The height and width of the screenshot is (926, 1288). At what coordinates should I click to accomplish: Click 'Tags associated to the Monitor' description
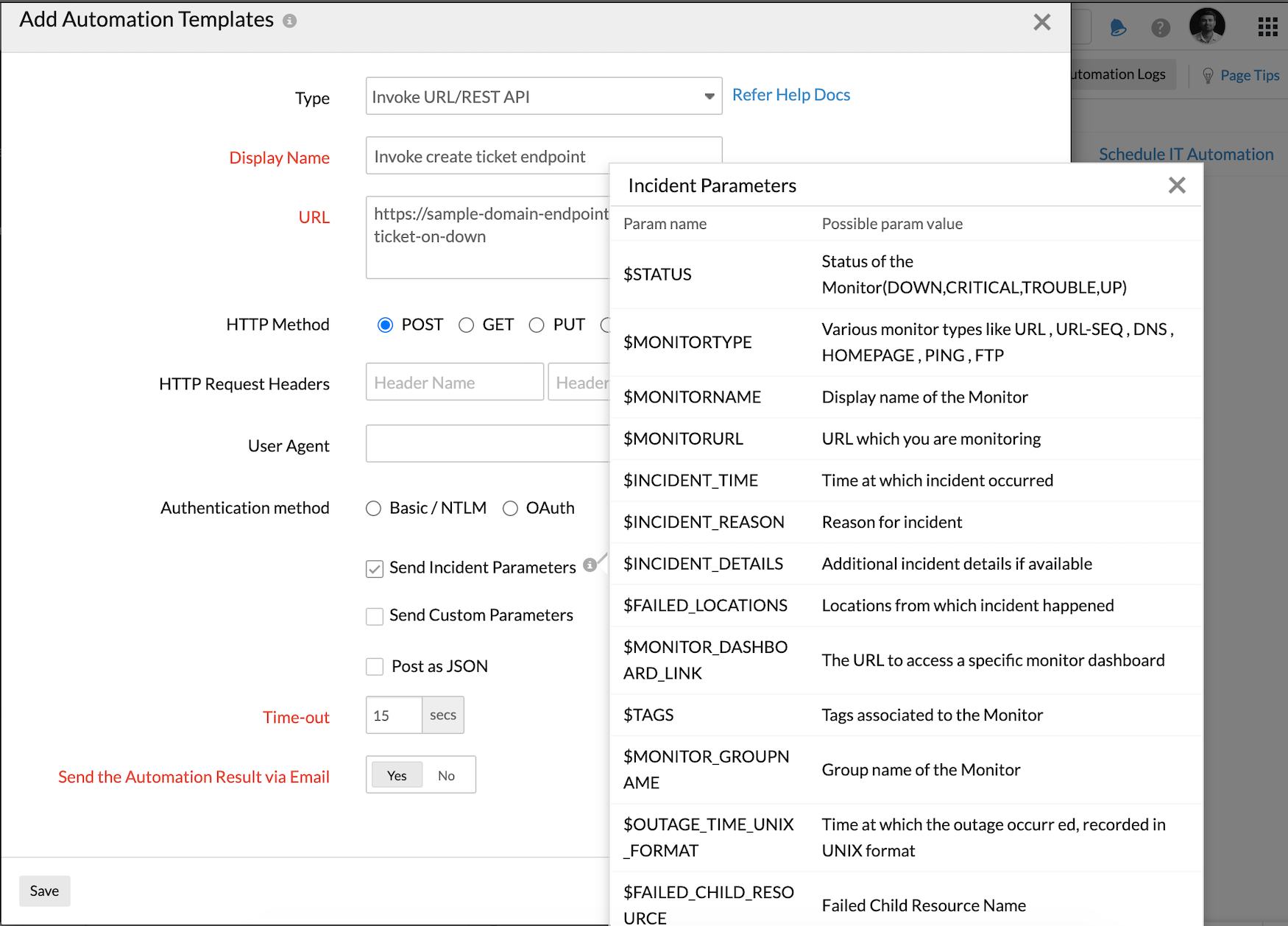pyautogui.click(x=932, y=715)
